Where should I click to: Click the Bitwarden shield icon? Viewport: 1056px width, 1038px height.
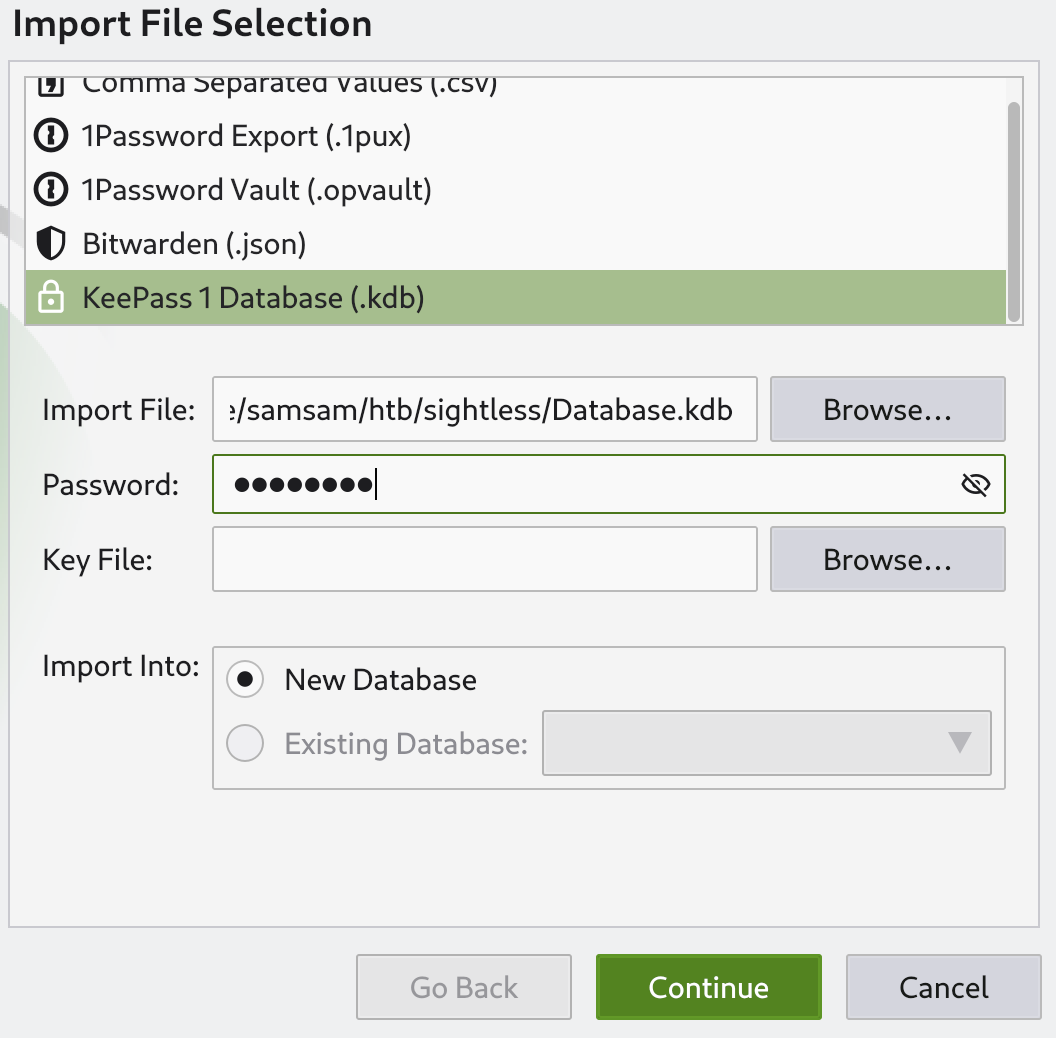tap(51, 243)
